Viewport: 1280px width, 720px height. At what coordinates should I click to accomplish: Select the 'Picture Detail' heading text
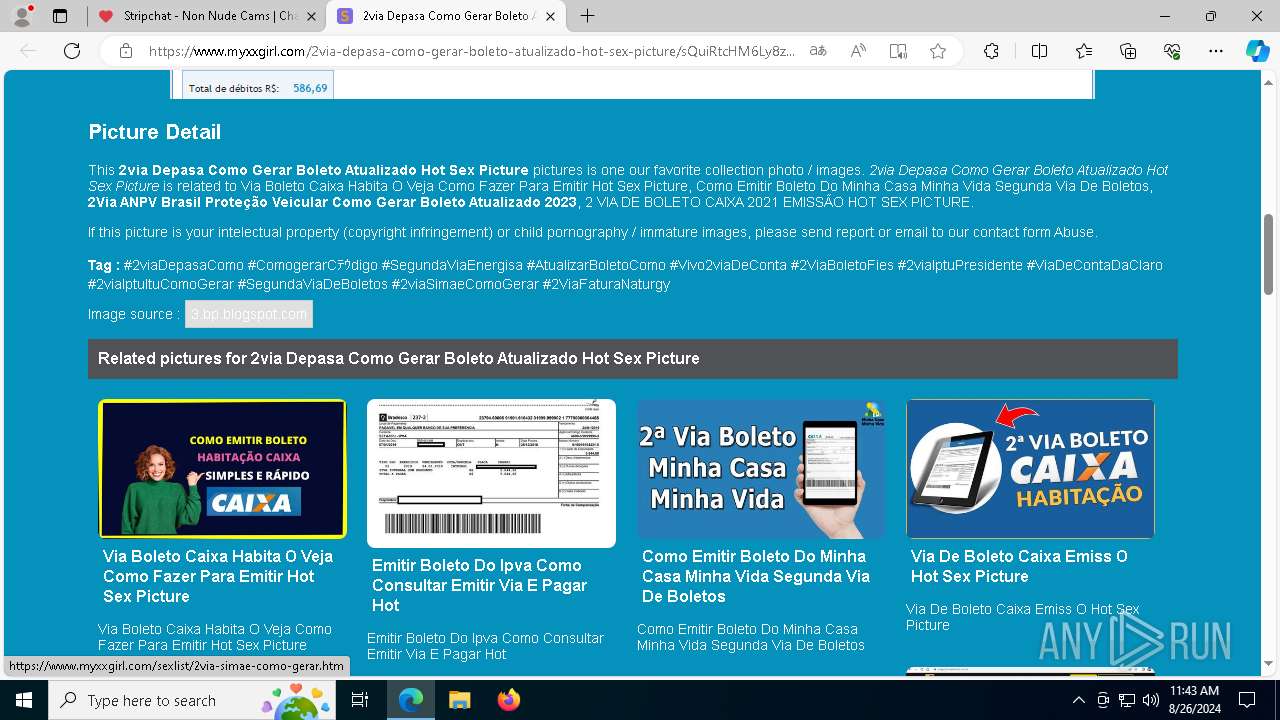(x=155, y=132)
